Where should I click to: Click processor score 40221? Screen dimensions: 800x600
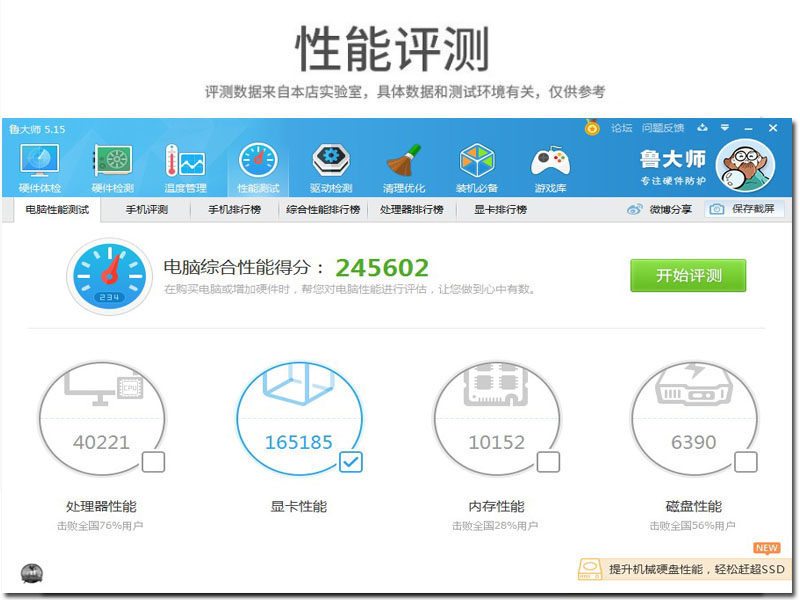click(x=101, y=442)
